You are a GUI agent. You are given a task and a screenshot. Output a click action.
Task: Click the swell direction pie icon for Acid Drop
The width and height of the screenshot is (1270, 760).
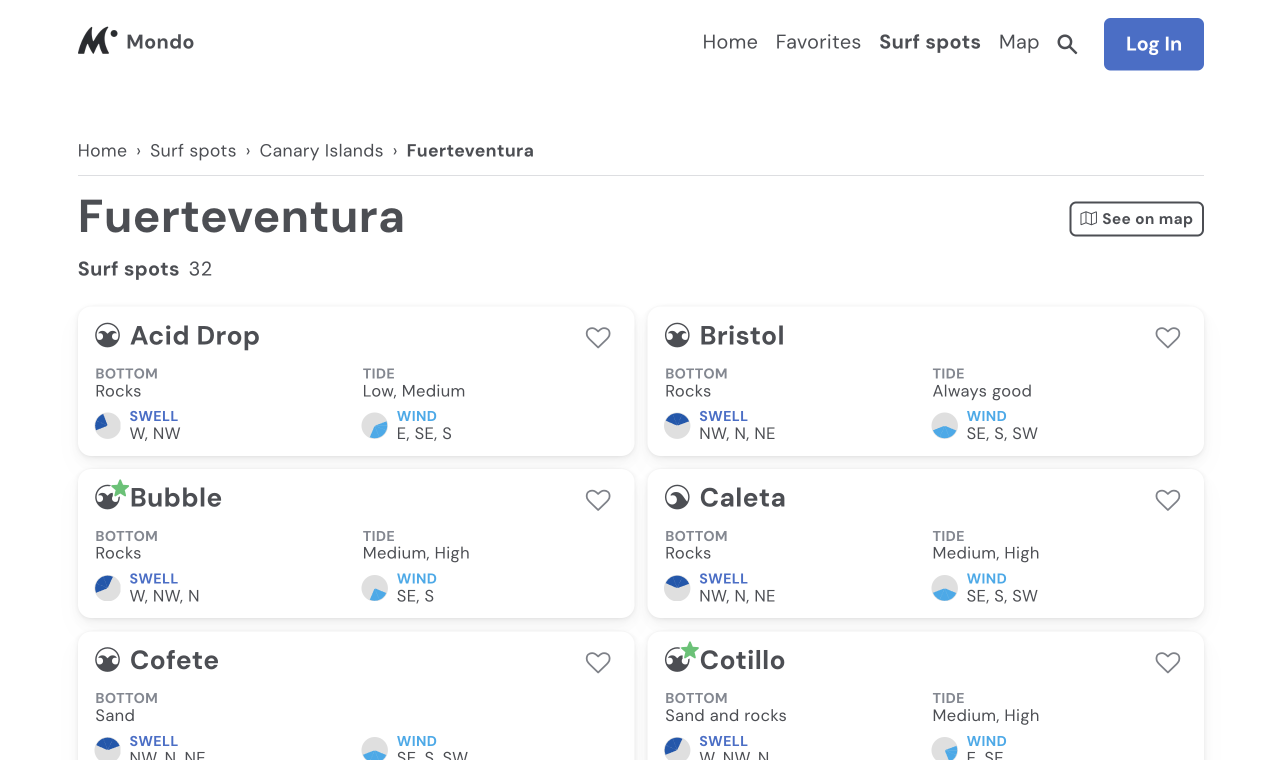pos(107,425)
